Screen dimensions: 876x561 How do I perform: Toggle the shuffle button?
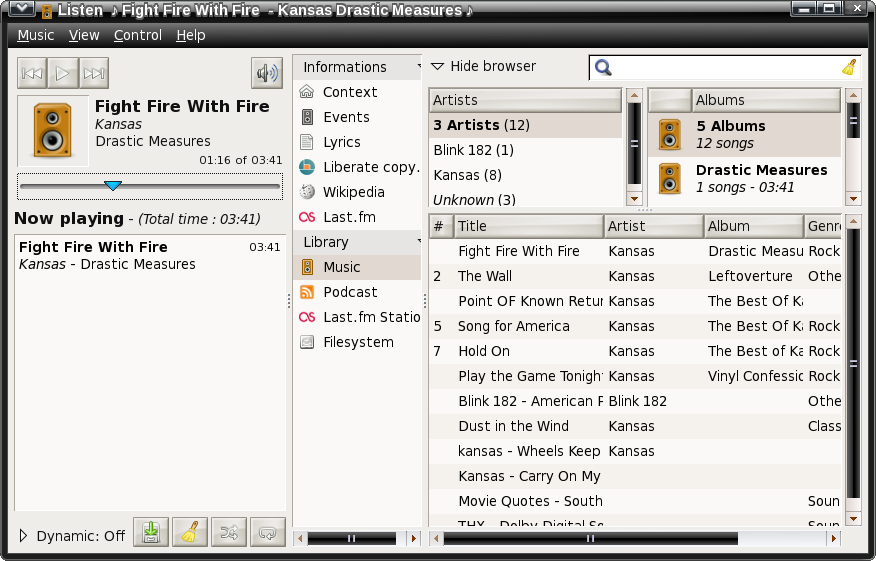click(x=229, y=533)
